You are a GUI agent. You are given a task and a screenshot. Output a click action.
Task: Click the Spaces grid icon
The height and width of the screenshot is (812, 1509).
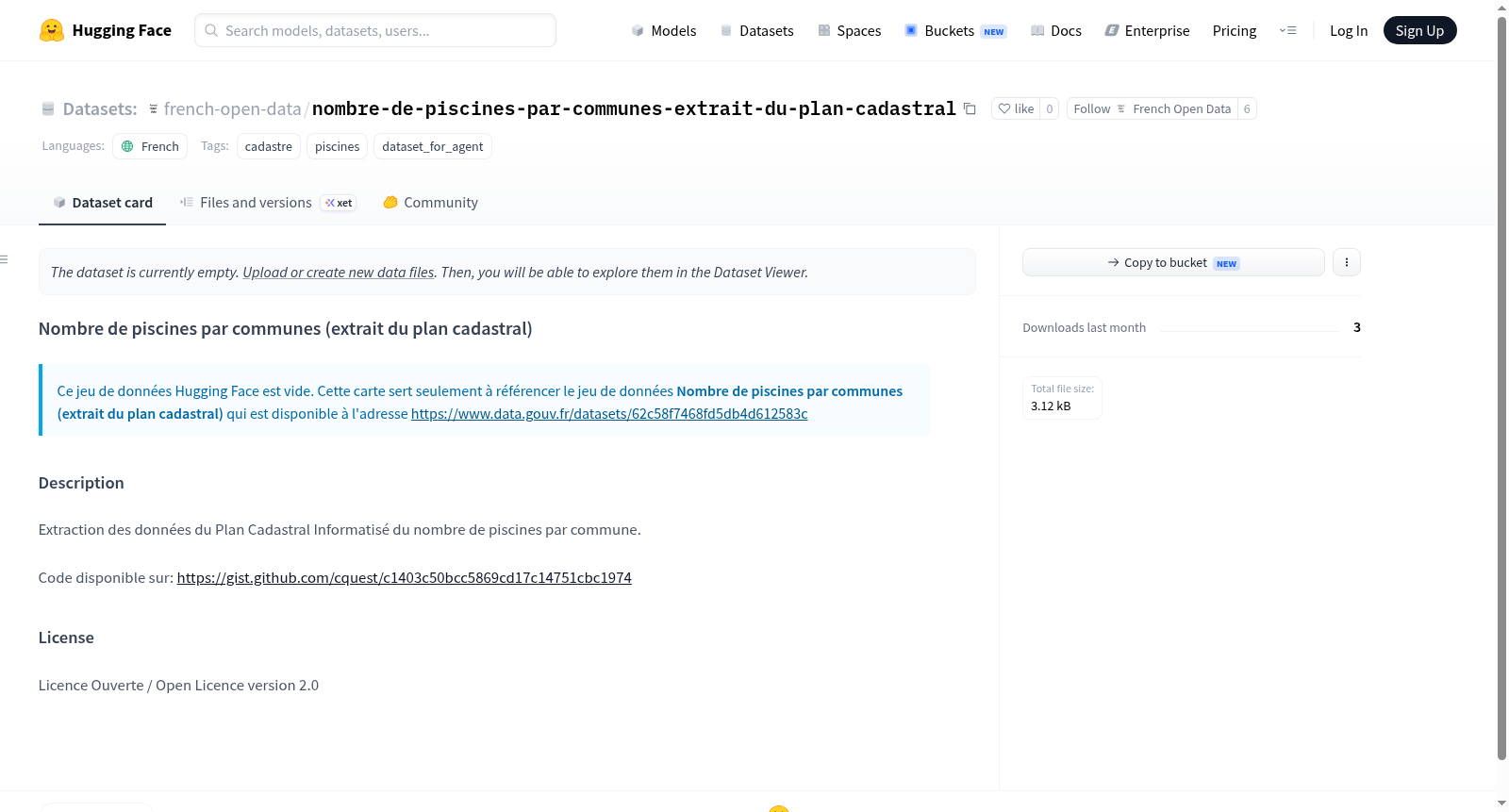coord(824,30)
